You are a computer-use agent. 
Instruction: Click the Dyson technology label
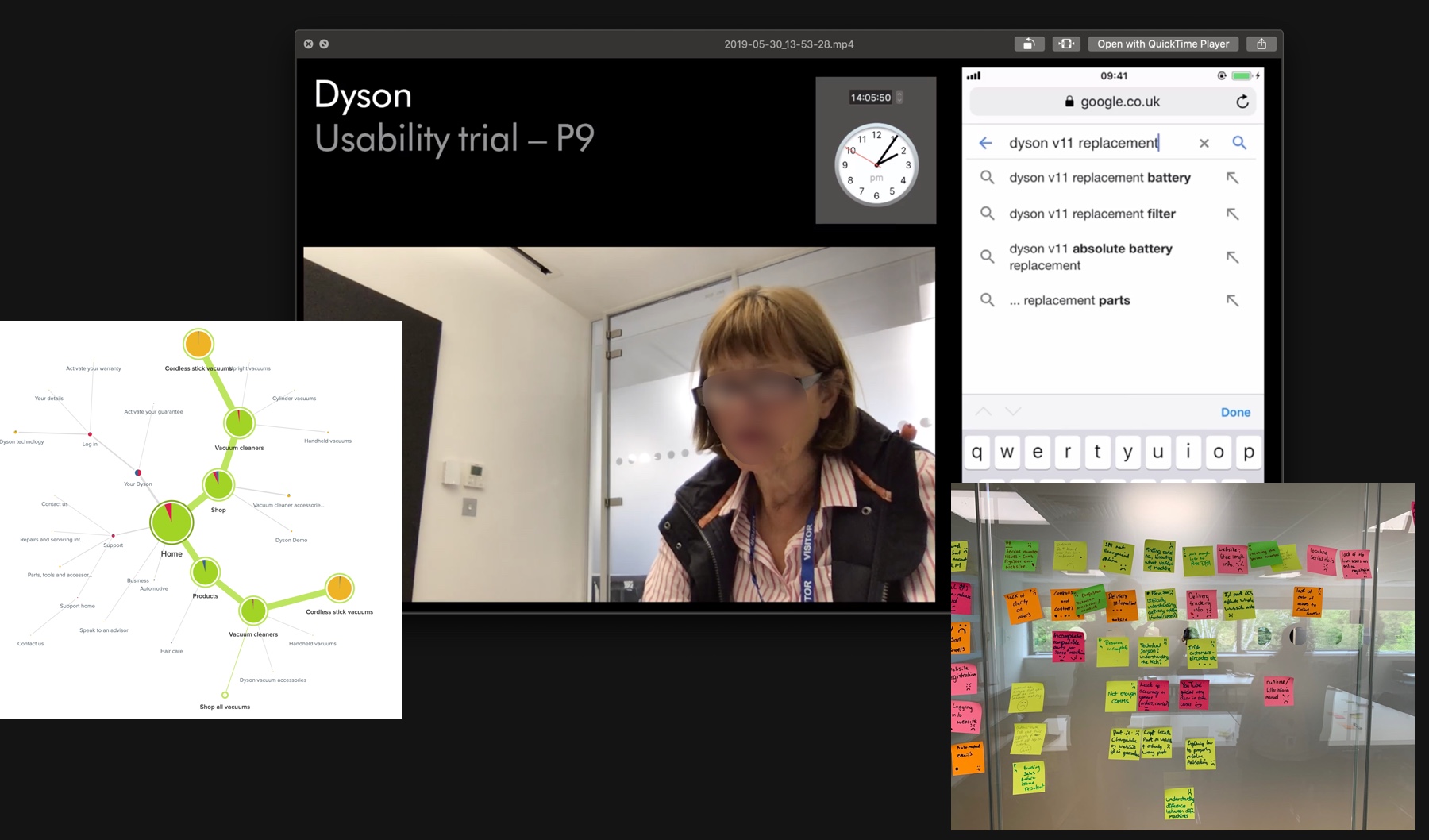click(x=22, y=441)
